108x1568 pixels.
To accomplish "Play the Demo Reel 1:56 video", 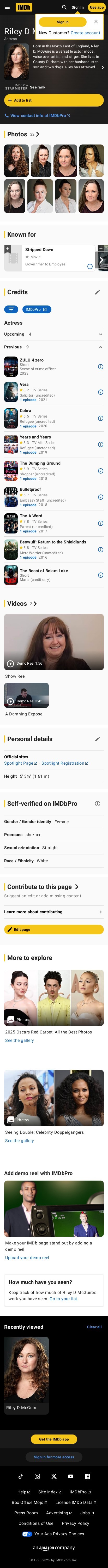I will tap(54, 642).
